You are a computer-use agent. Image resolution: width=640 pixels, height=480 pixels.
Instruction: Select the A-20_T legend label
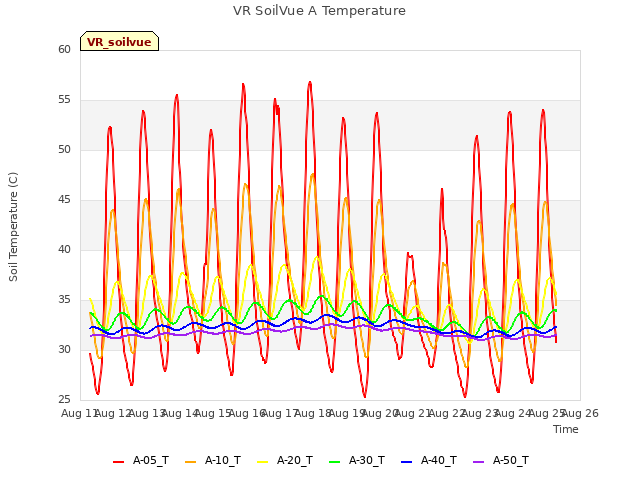tap(295, 460)
